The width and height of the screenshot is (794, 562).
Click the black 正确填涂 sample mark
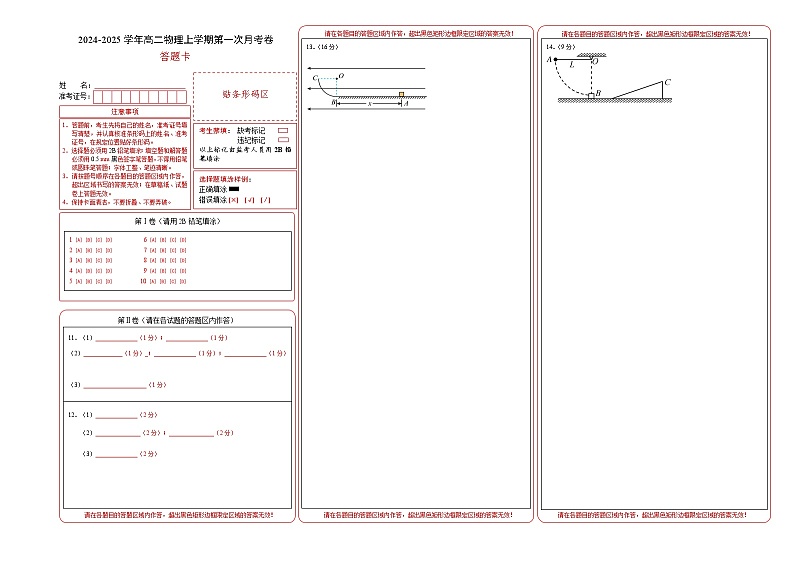234,189
